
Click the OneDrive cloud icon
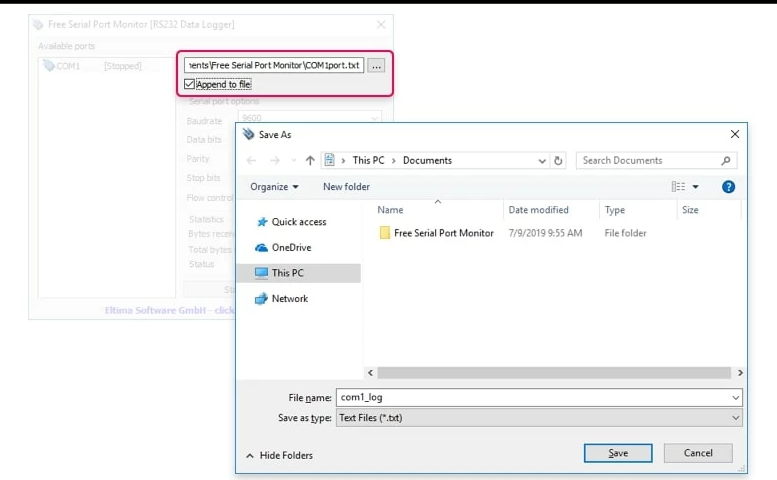261,248
